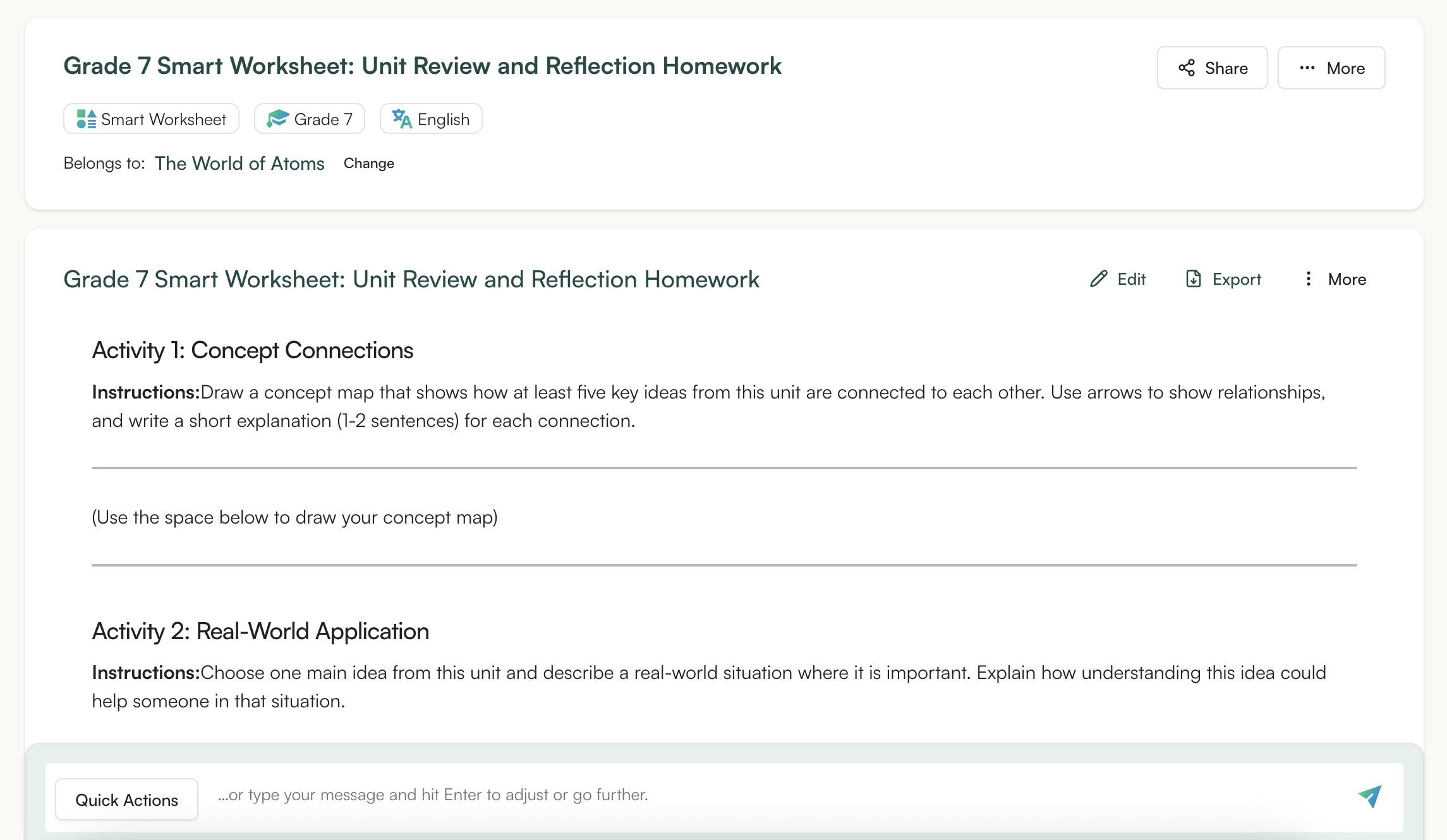
Task: Click the Quick Actions button
Action: click(x=126, y=800)
